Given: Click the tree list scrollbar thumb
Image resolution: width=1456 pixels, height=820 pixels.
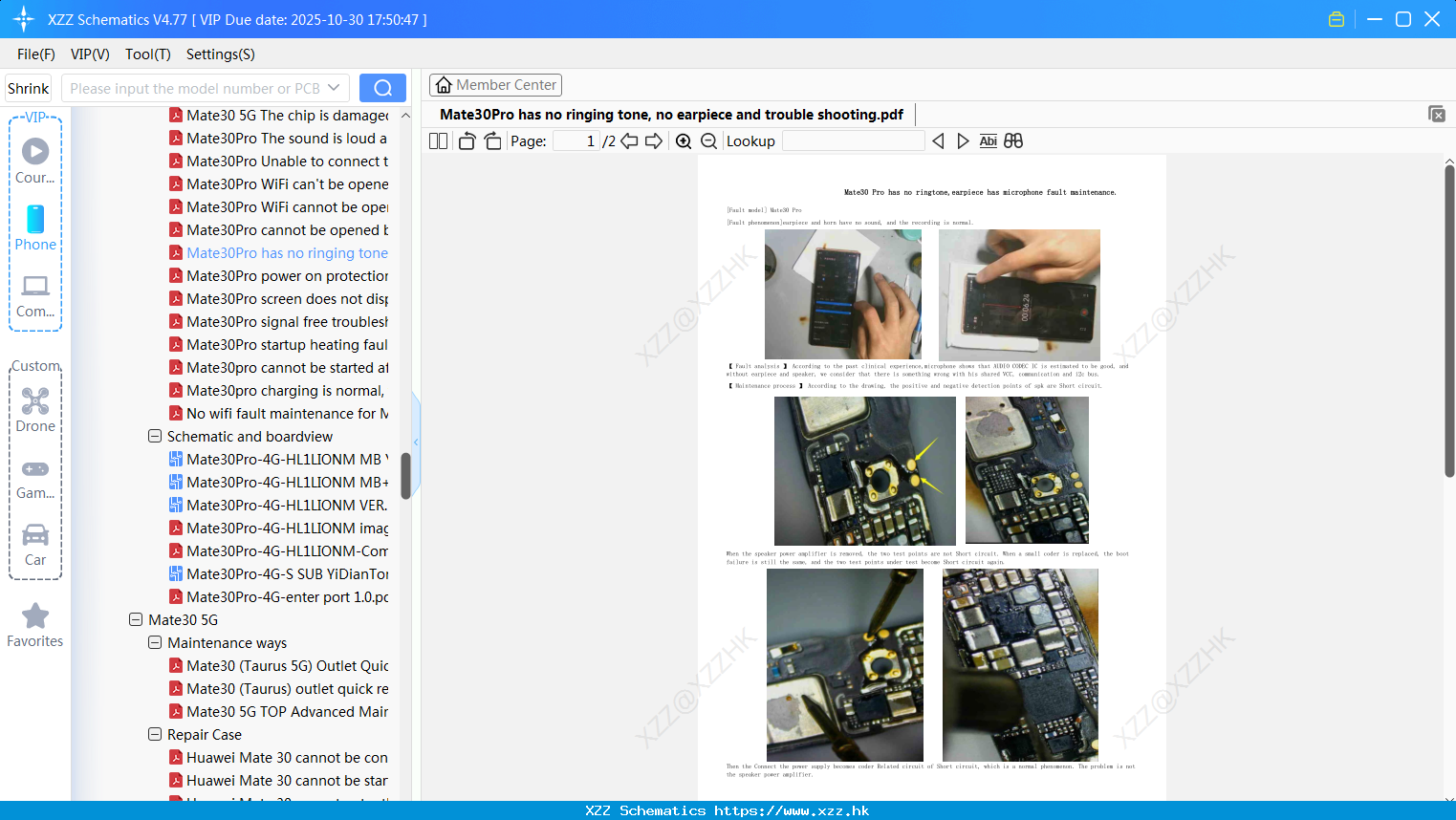Looking at the screenshot, I should tap(405, 475).
